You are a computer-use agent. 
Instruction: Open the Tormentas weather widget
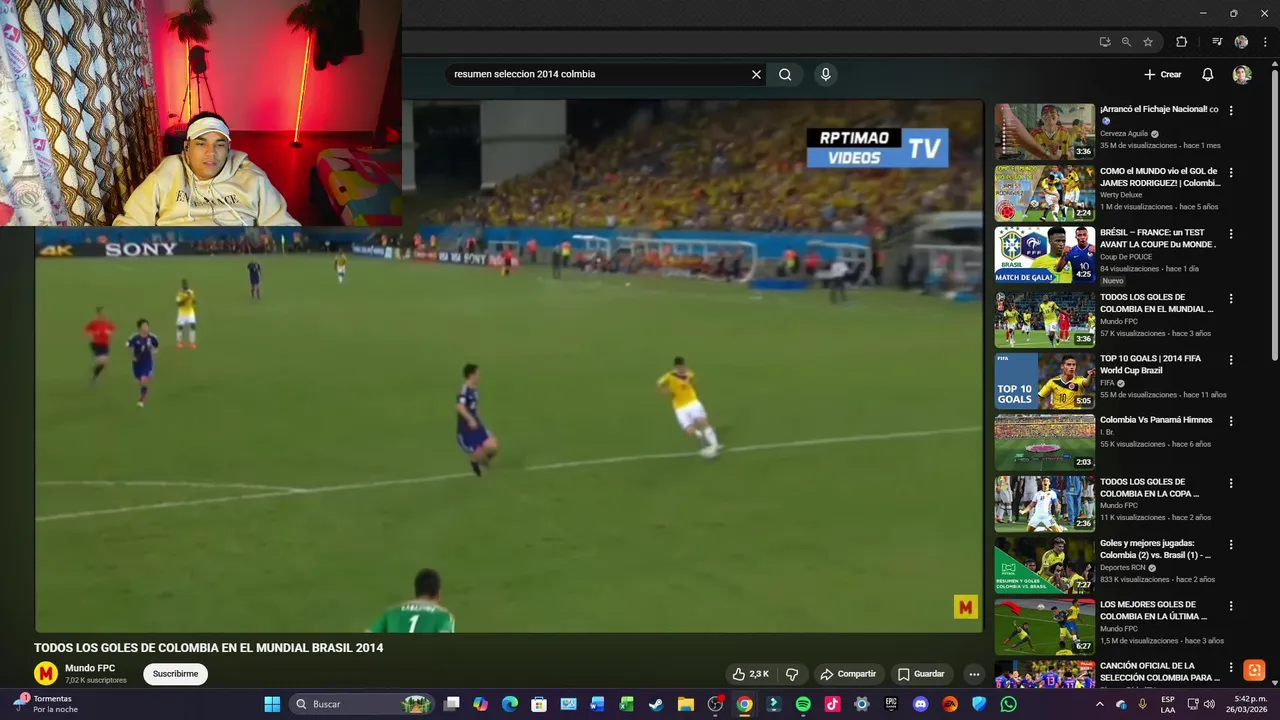44,704
